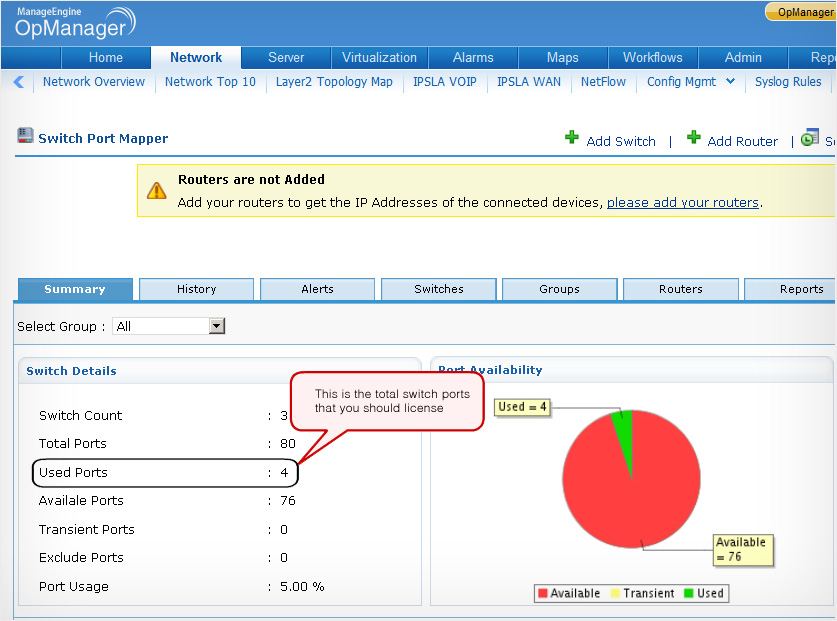Screen dimensions: 837x621
Task: Click the Add Router link
Action: pos(743,141)
